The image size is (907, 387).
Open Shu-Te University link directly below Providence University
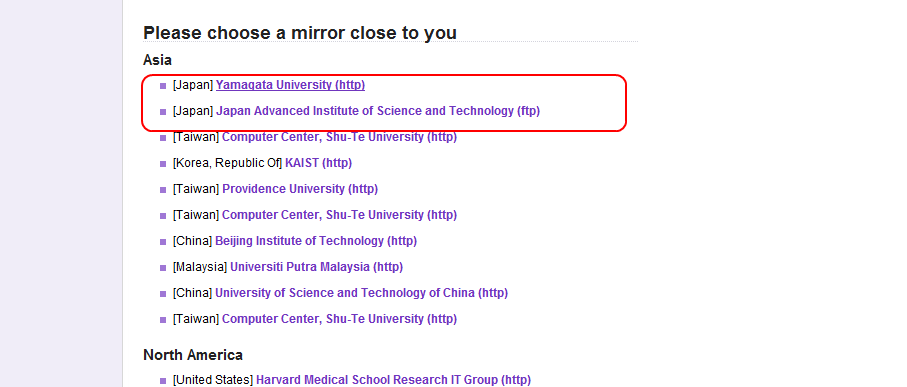coord(340,215)
